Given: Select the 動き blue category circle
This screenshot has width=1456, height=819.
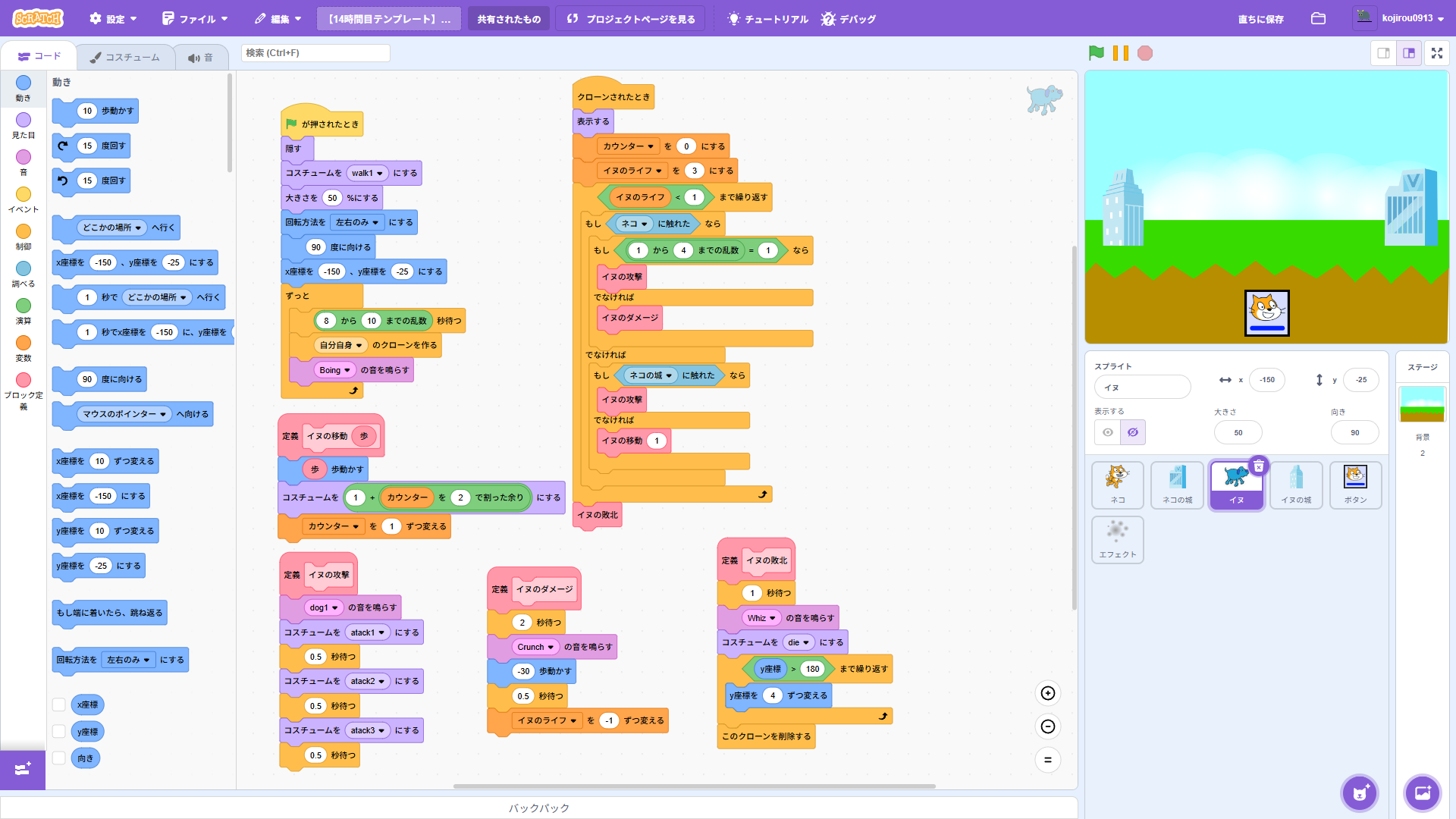Looking at the screenshot, I should (x=24, y=83).
